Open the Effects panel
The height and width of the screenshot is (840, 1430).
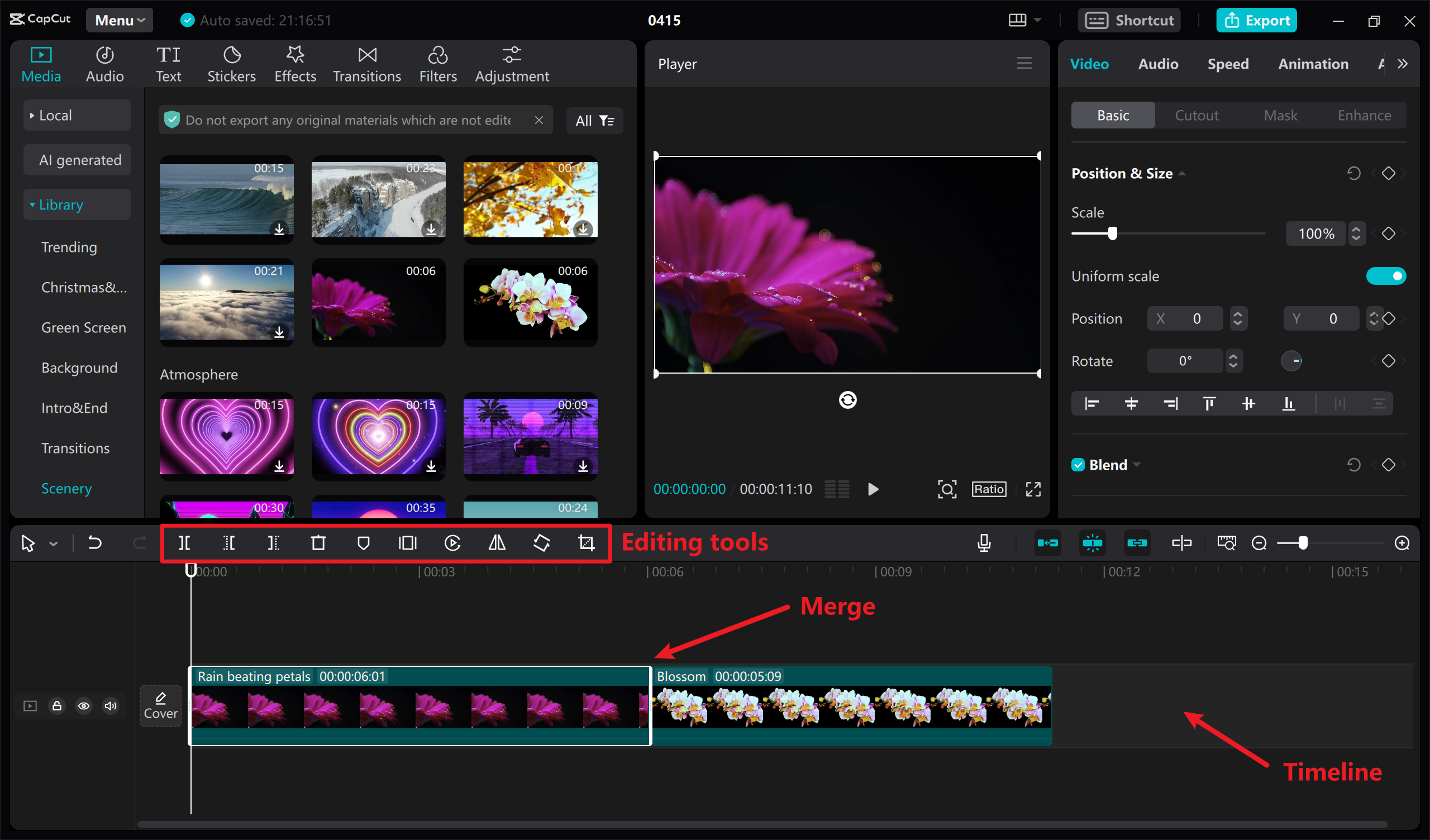click(x=294, y=63)
